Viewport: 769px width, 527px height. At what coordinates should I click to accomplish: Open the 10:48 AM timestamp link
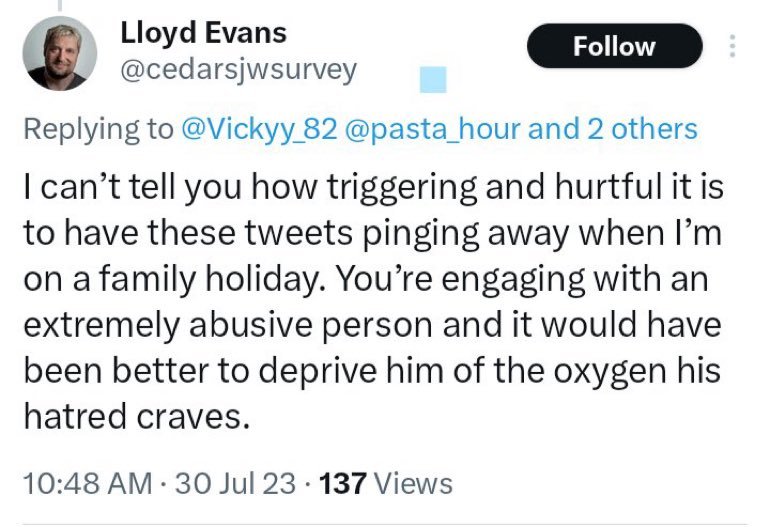pos(88,483)
